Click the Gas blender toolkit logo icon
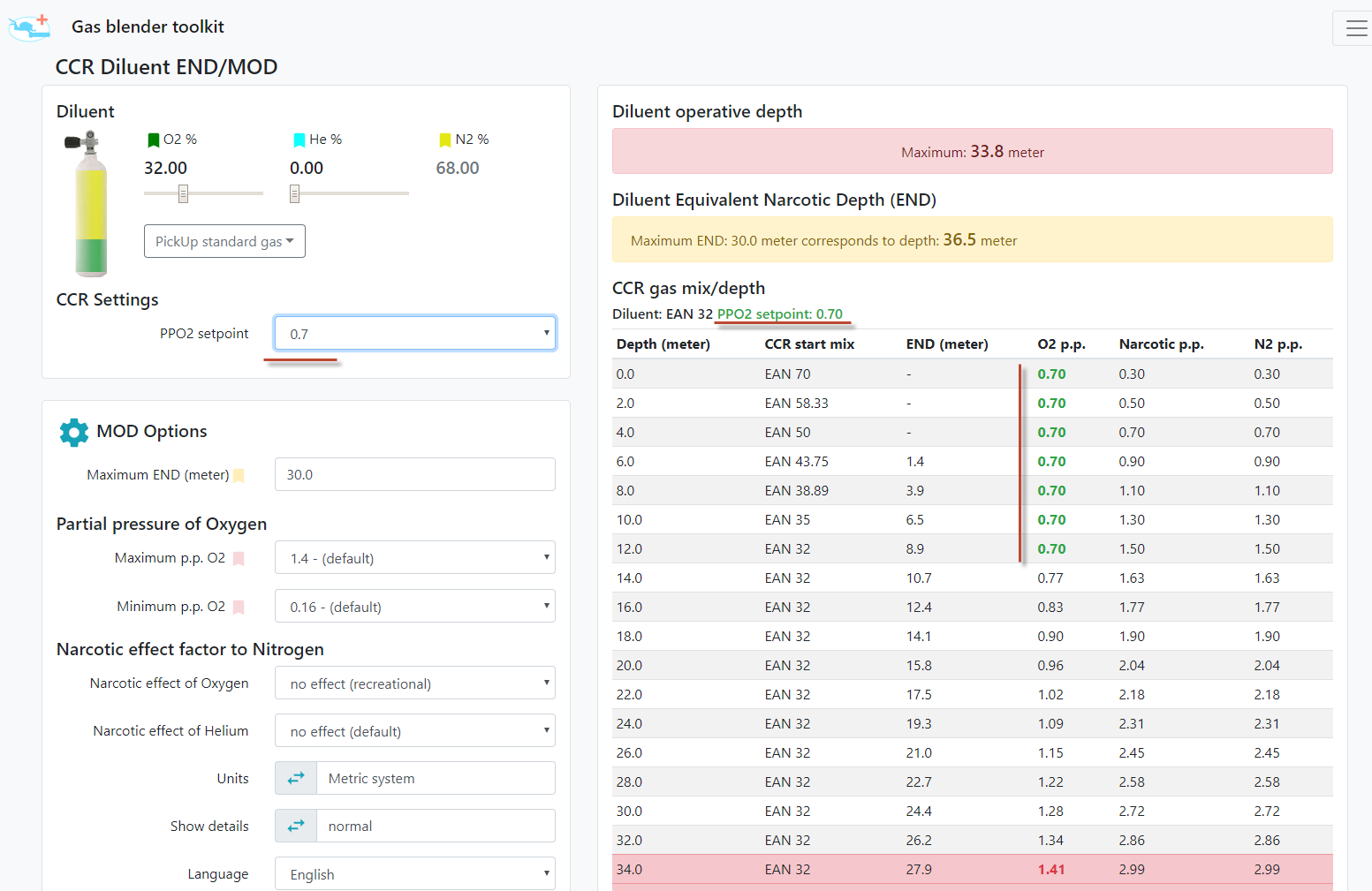Screen dimensions: 1372x891 [29, 27]
